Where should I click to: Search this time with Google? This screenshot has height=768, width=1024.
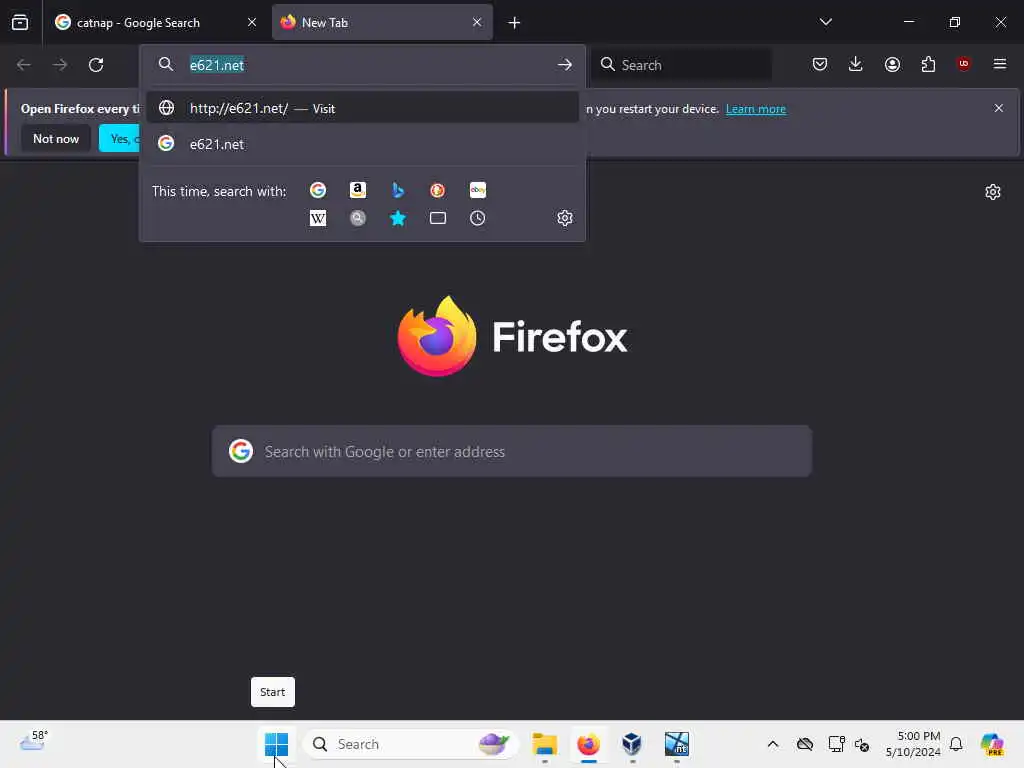318,190
